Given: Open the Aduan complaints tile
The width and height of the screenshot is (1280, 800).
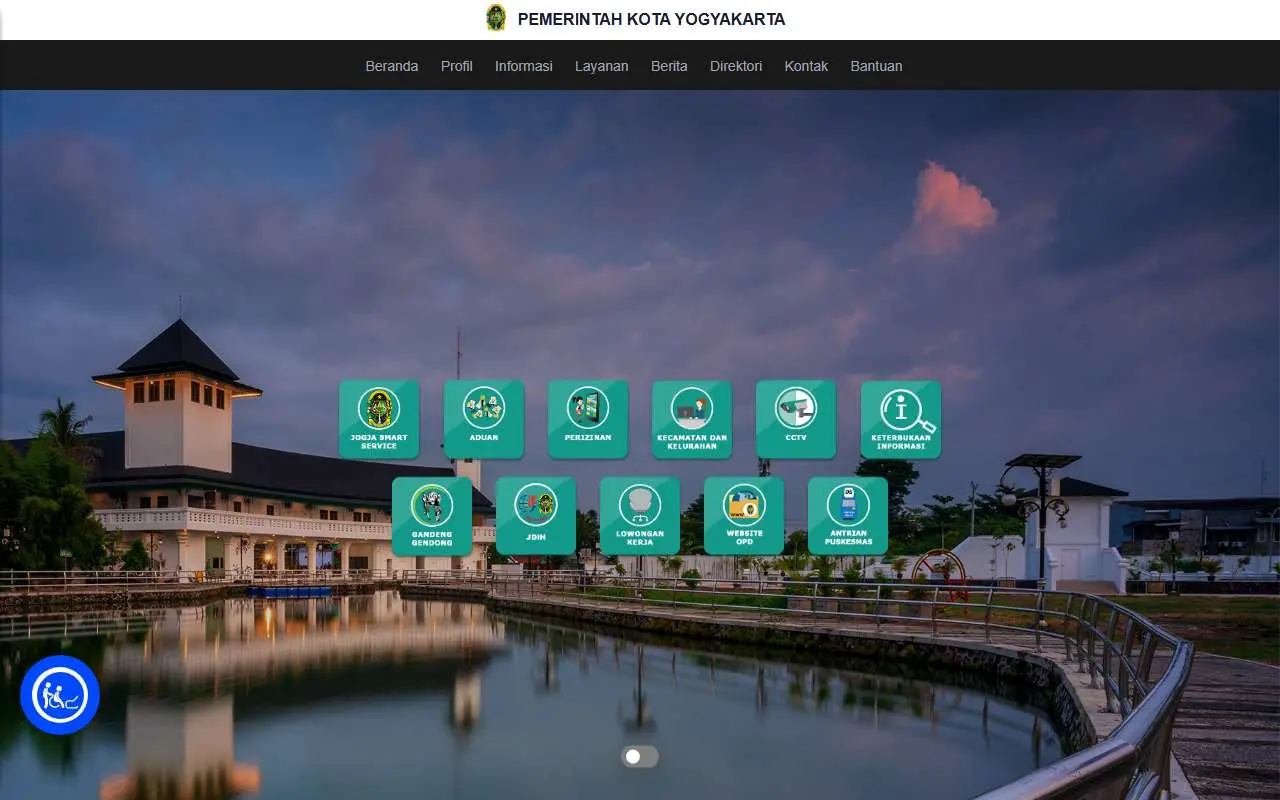Looking at the screenshot, I should pos(484,419).
